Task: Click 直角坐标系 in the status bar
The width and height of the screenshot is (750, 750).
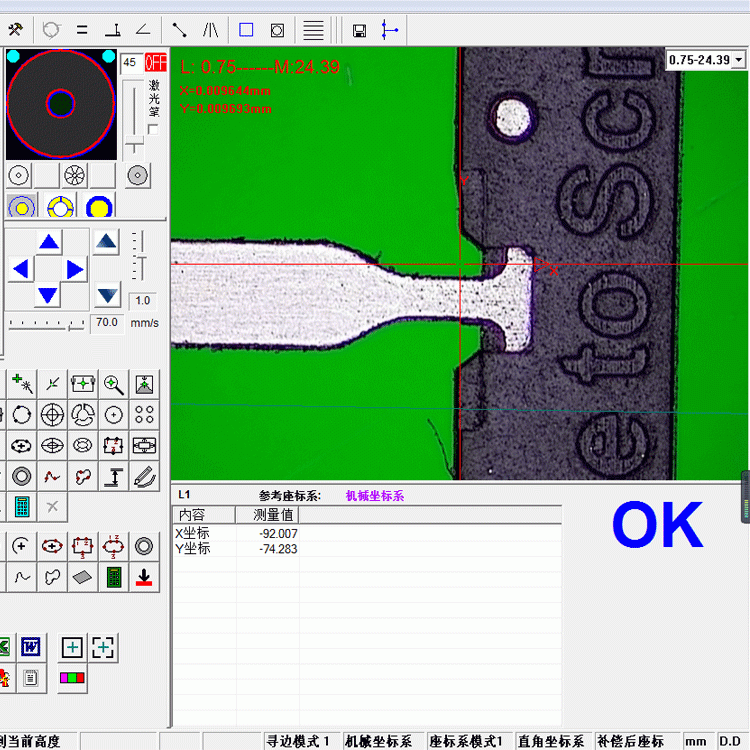Action: (550, 741)
